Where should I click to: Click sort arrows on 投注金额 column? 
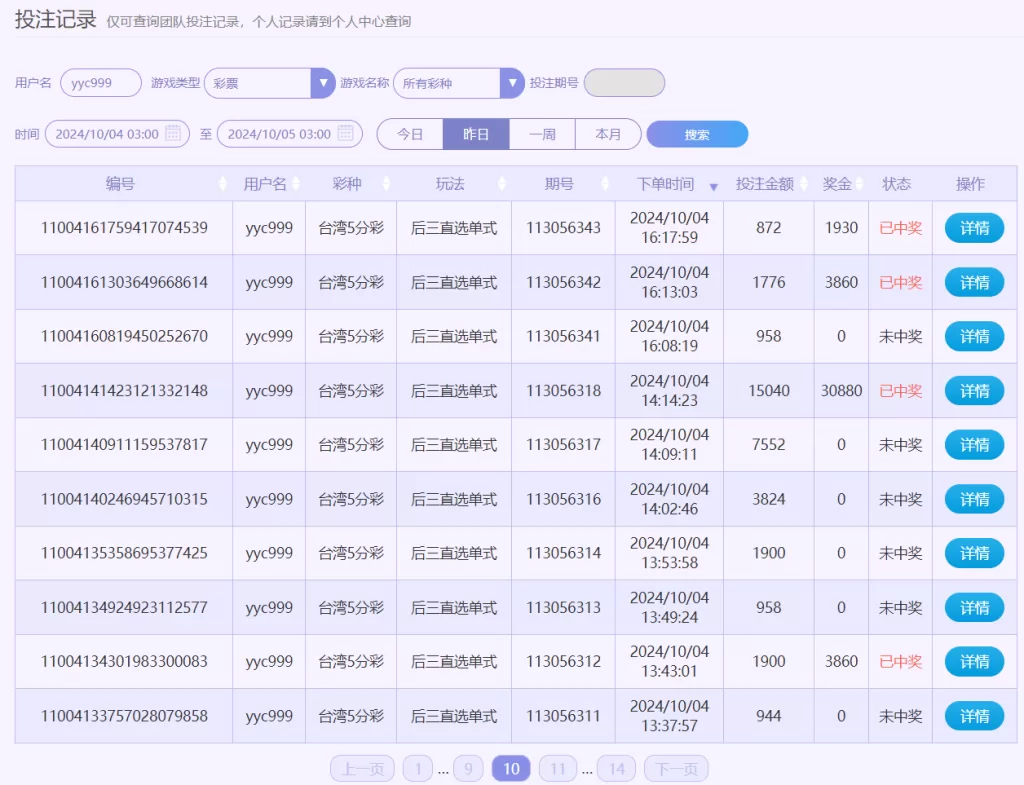(x=804, y=184)
